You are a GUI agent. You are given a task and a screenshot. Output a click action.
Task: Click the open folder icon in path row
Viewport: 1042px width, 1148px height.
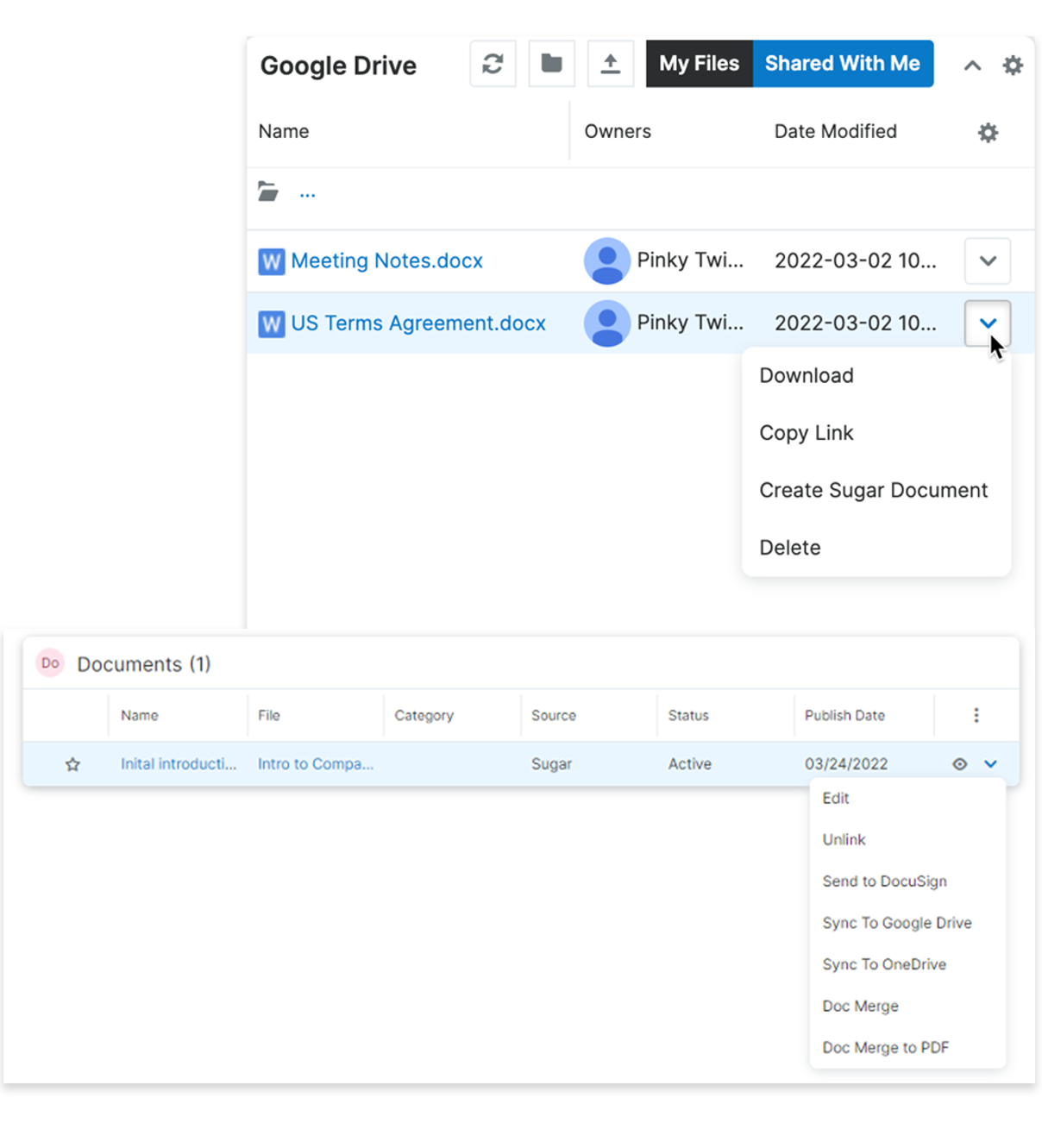268,192
